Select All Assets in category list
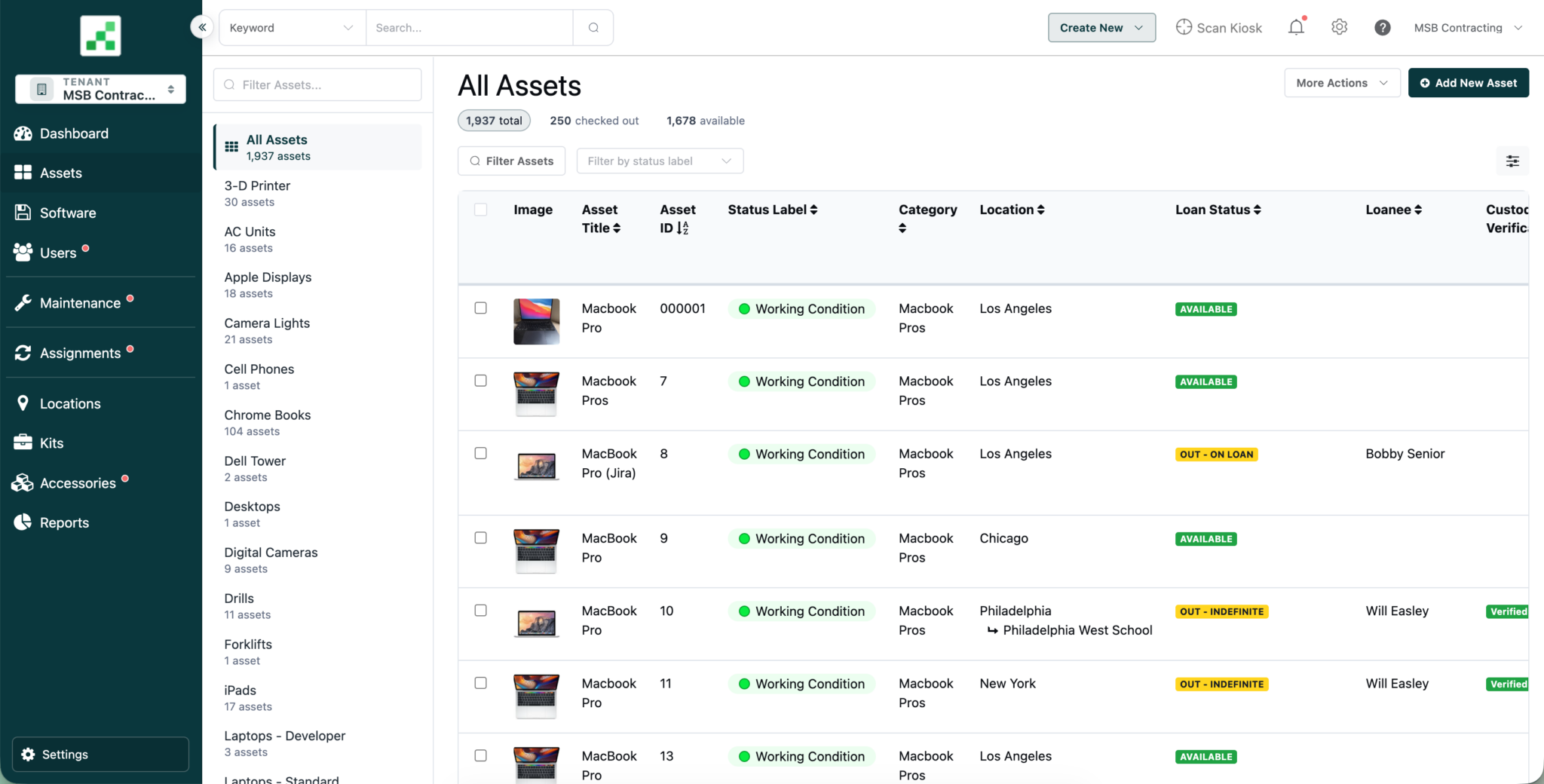This screenshot has height=784, width=1544. pos(317,147)
